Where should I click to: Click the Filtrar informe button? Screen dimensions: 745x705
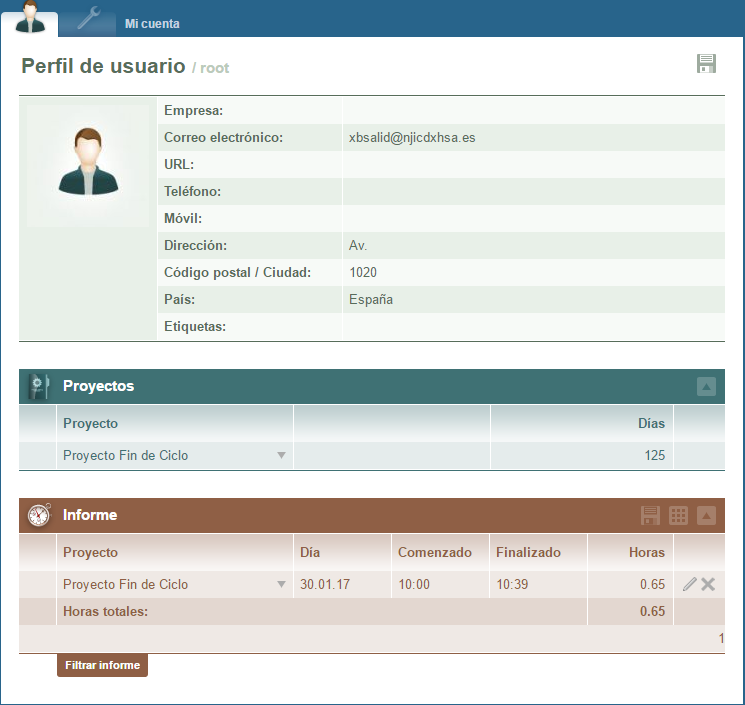coord(102,665)
